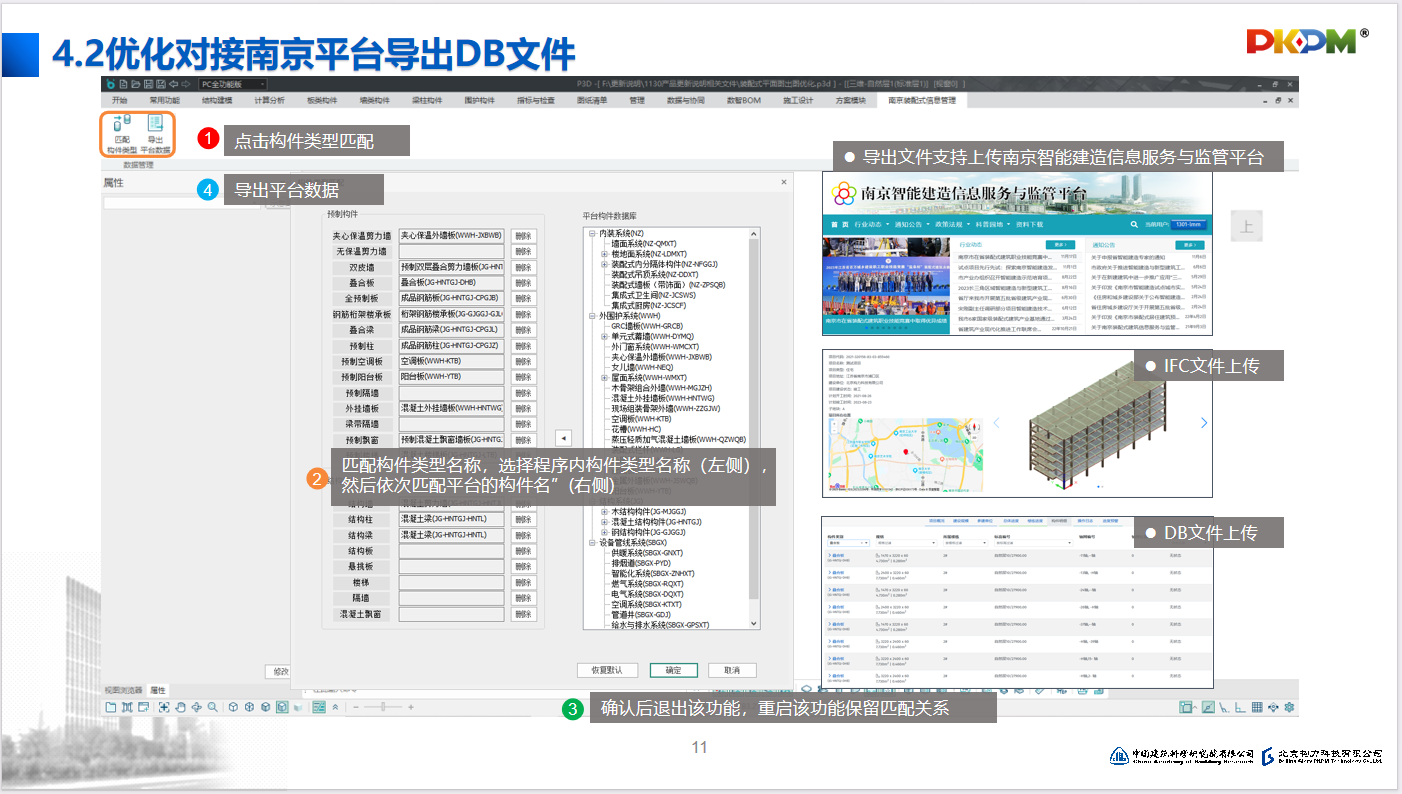
Task: Toggle the highlighted panel display icon in bottom toolbar
Action: tap(319, 707)
